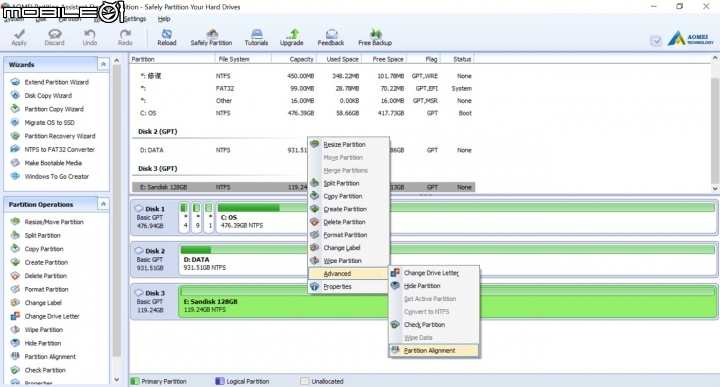720x387 pixels.
Task: Launch the Disk Copy Wizard
Action: 42,95
